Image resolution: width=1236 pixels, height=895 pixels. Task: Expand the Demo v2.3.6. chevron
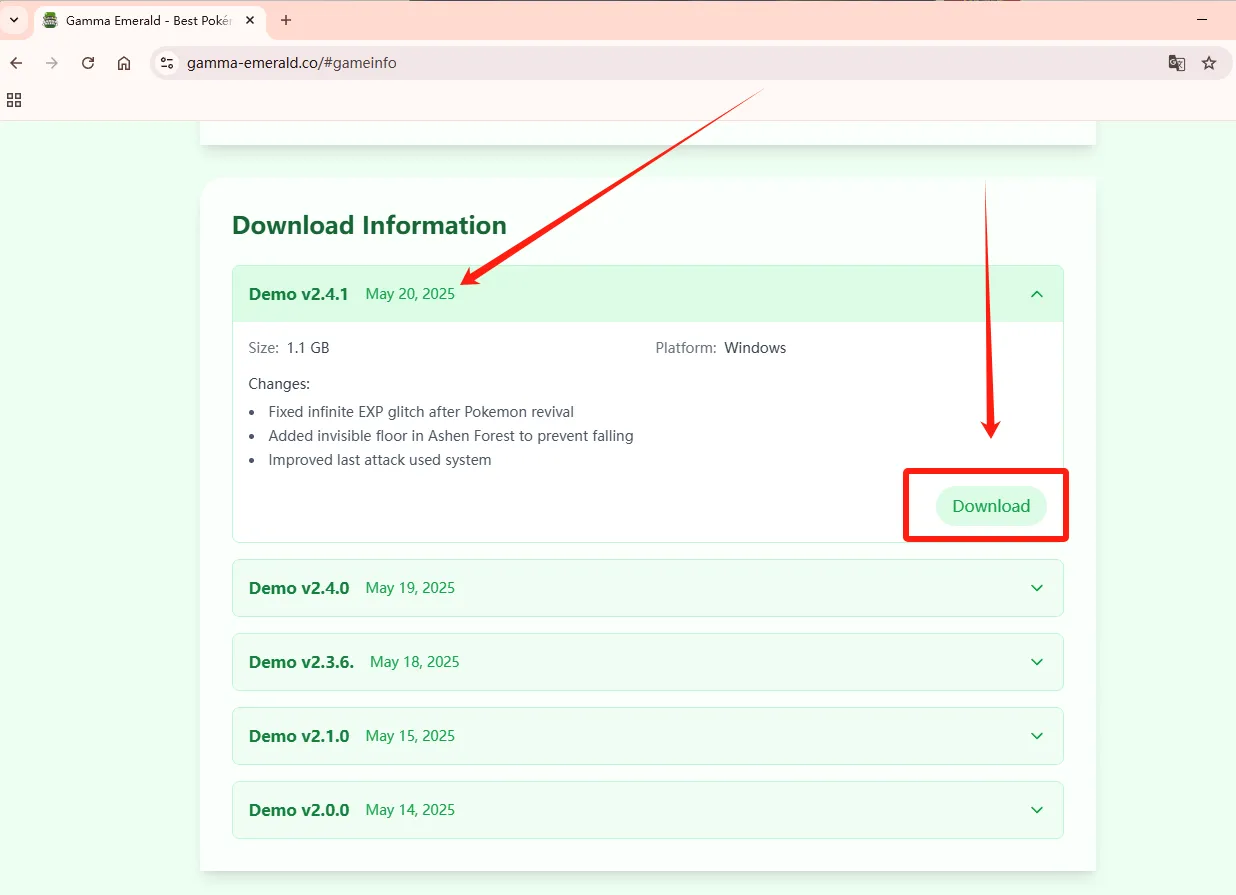click(1037, 662)
